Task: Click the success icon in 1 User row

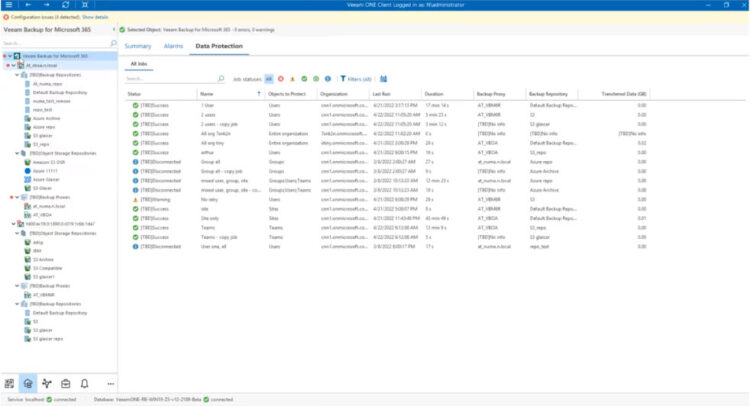Action: [135, 105]
